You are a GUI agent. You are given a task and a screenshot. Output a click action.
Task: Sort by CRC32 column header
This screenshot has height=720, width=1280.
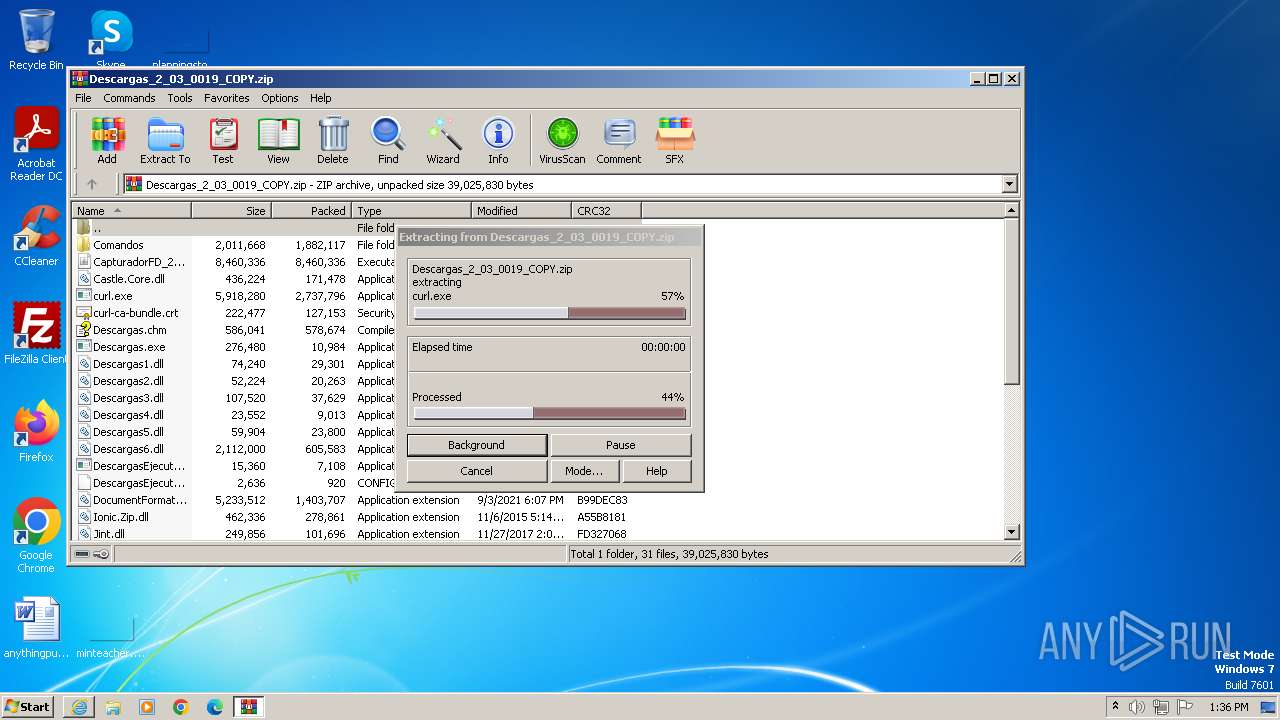[606, 210]
